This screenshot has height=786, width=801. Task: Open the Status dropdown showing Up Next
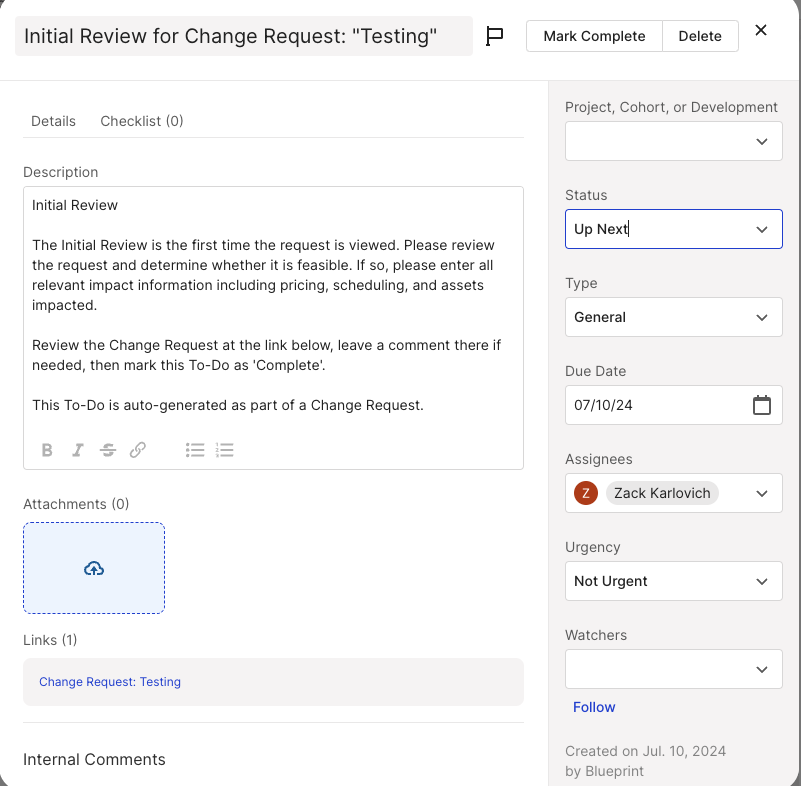(673, 229)
